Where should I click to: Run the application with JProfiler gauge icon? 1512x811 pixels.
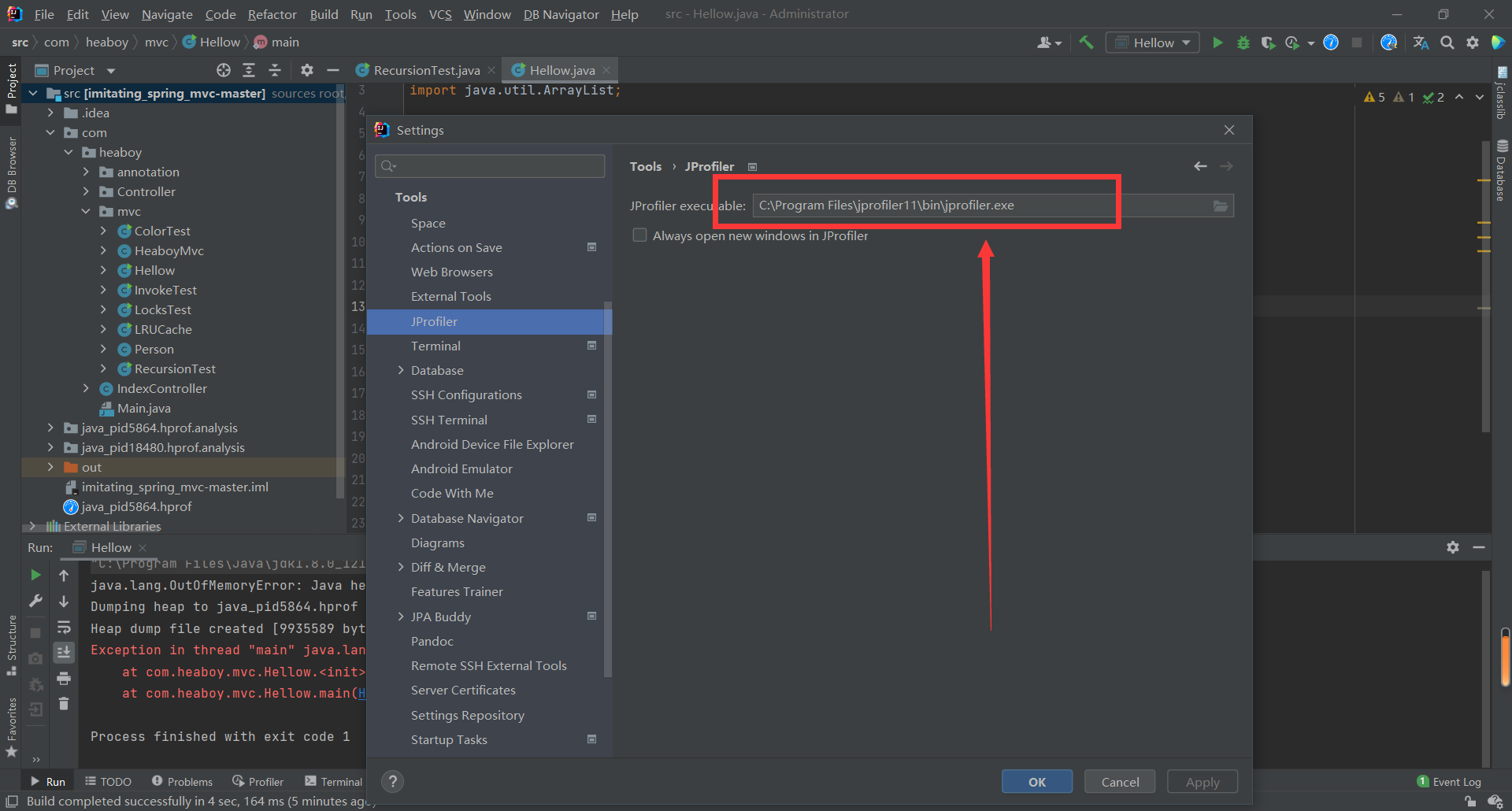(1331, 43)
